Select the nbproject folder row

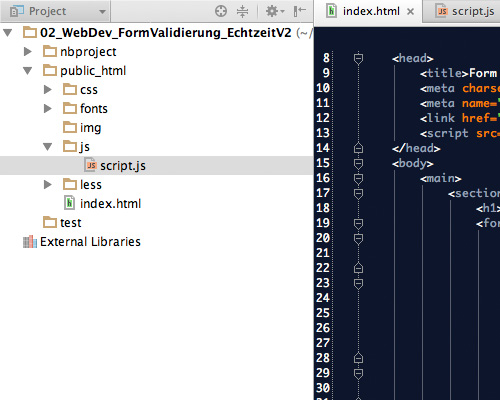click(157, 52)
